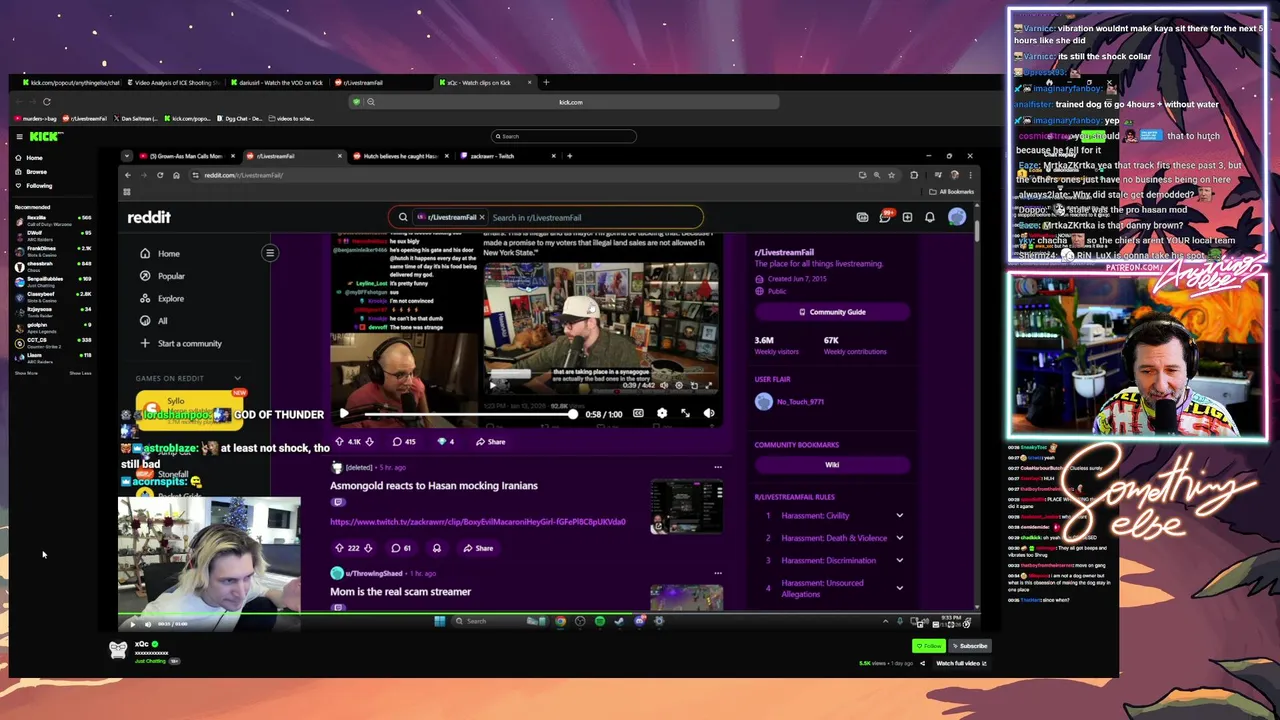Open Reddit video settings gear

click(x=661, y=413)
